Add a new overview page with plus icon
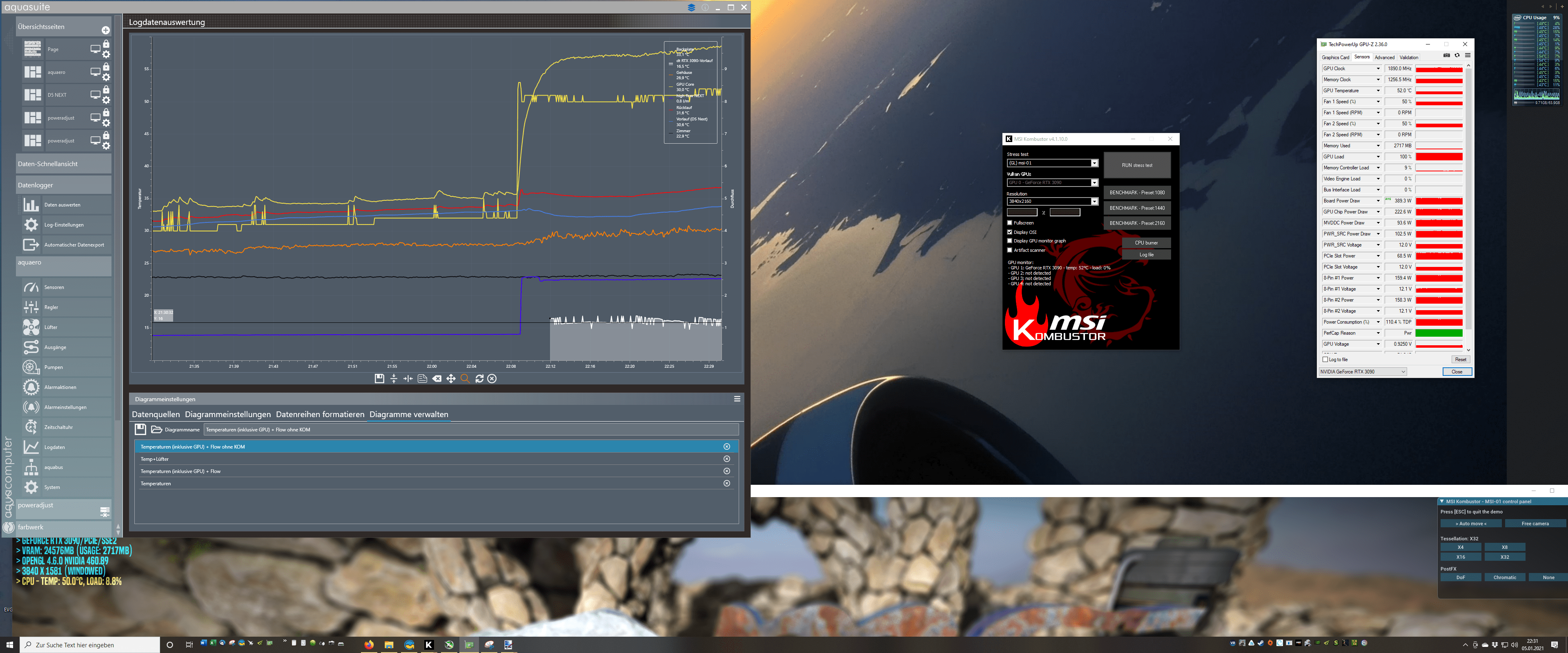This screenshot has width=1568, height=653. [105, 30]
